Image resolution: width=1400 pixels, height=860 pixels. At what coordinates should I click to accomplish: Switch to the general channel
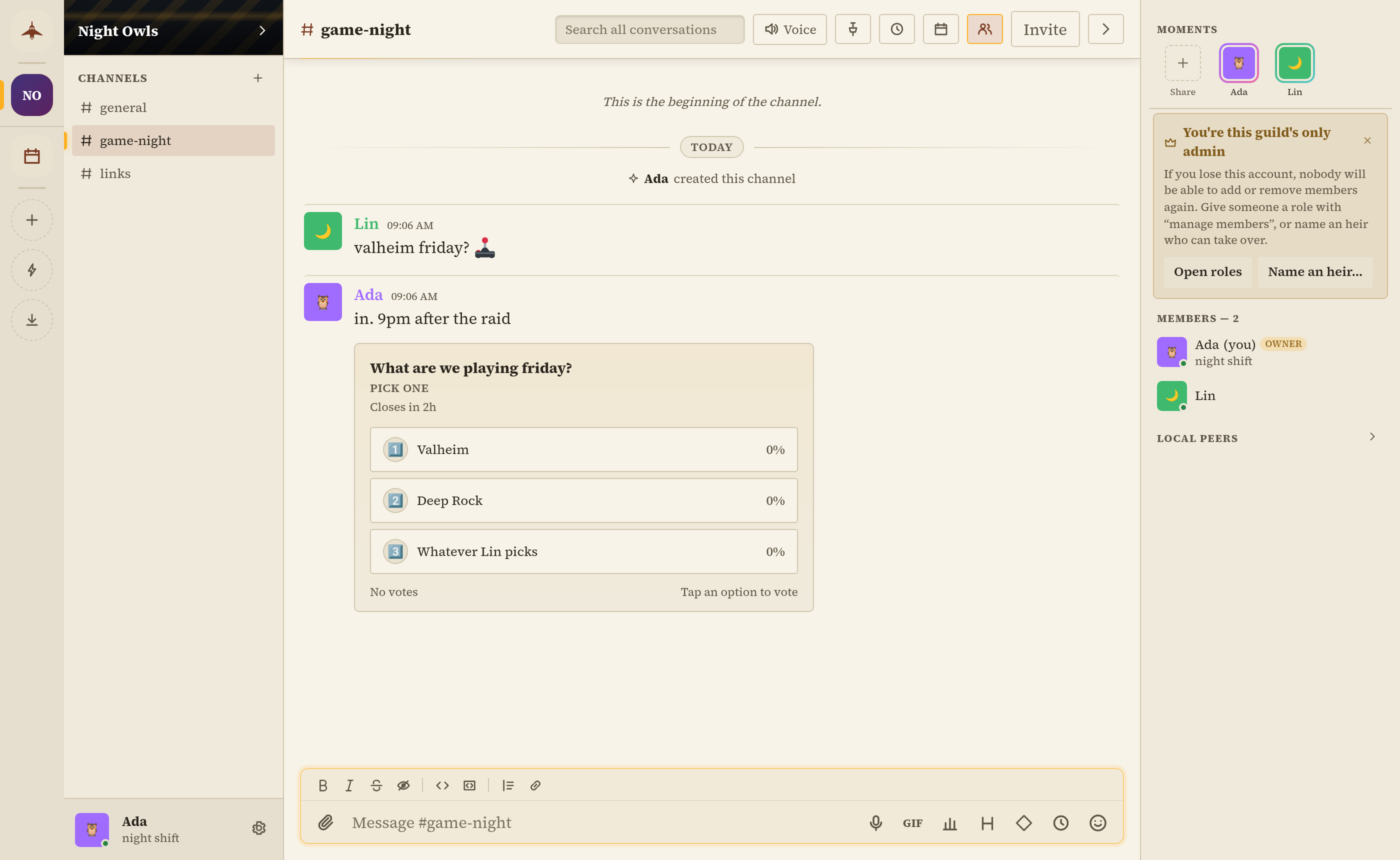tap(173, 107)
